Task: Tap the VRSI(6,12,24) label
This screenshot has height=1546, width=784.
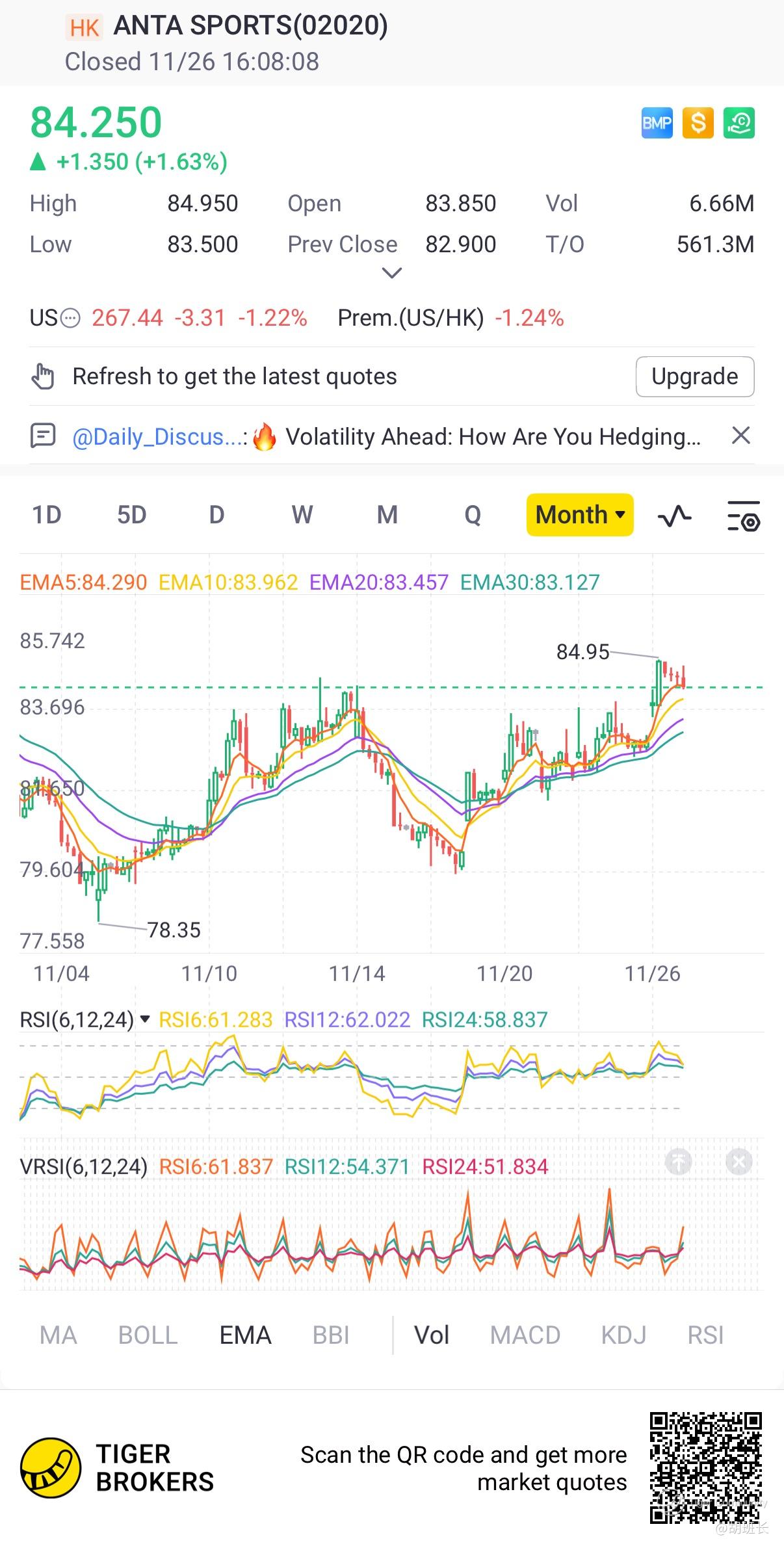Action: (x=84, y=1166)
